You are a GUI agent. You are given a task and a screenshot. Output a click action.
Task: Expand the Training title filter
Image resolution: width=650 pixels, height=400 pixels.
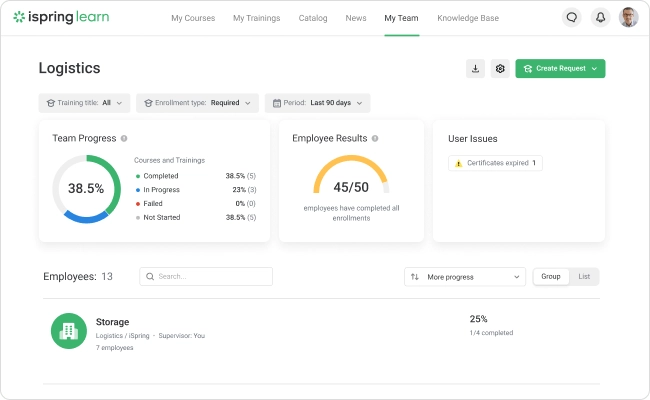coord(84,102)
